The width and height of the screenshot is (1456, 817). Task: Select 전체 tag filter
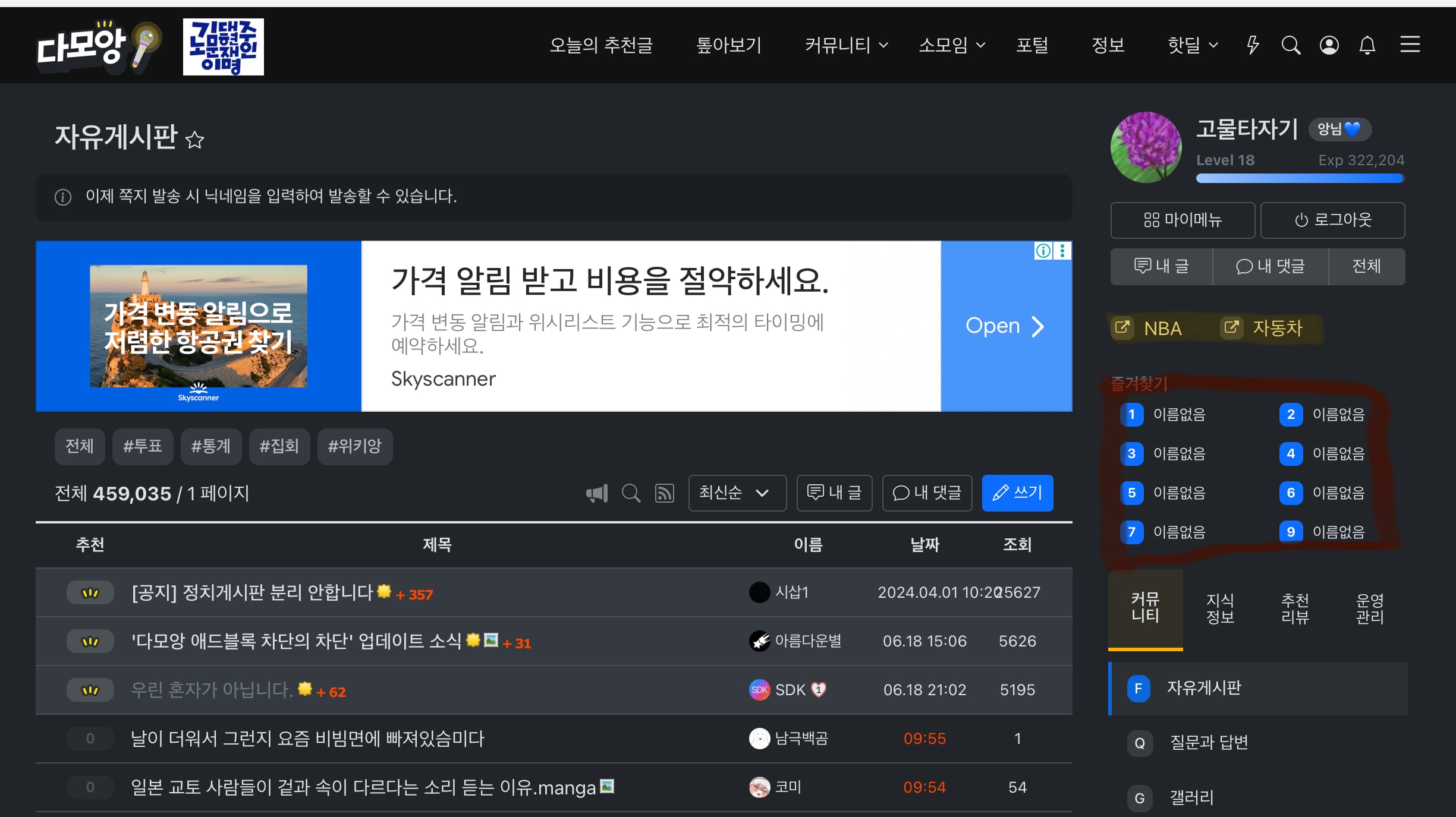[80, 447]
